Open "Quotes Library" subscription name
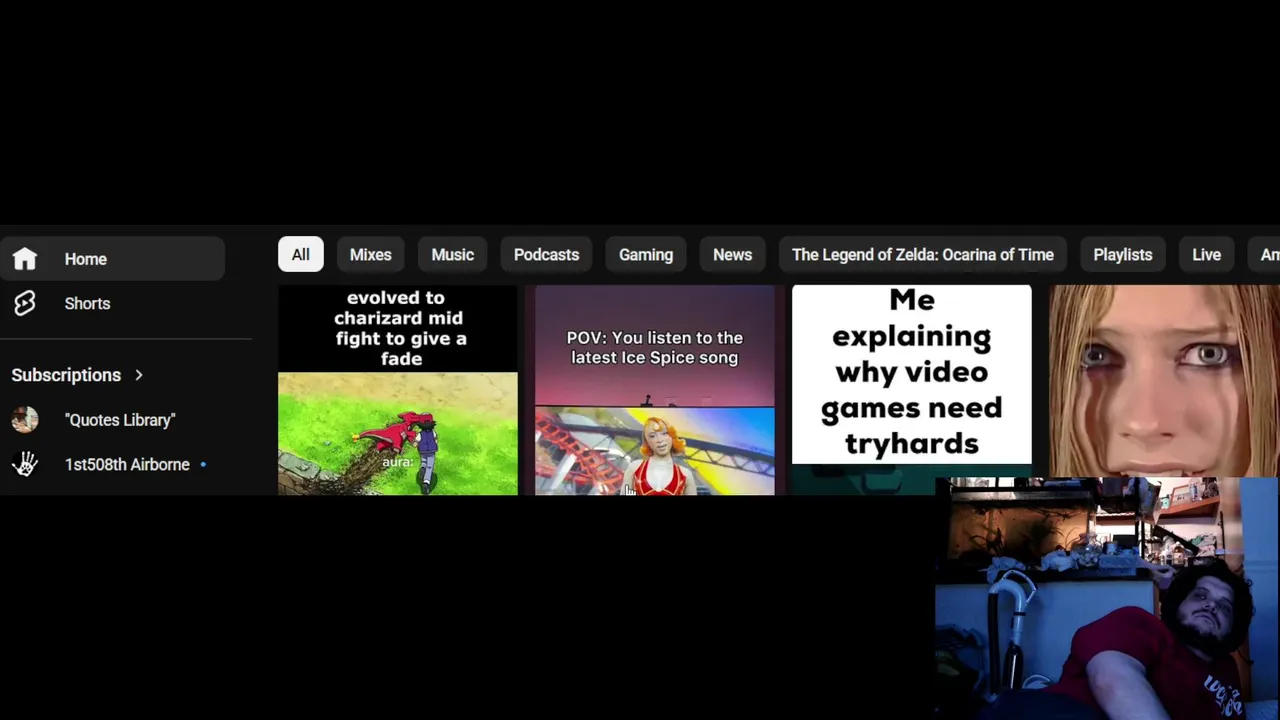Screen dimensions: 1280x720 tap(120, 420)
